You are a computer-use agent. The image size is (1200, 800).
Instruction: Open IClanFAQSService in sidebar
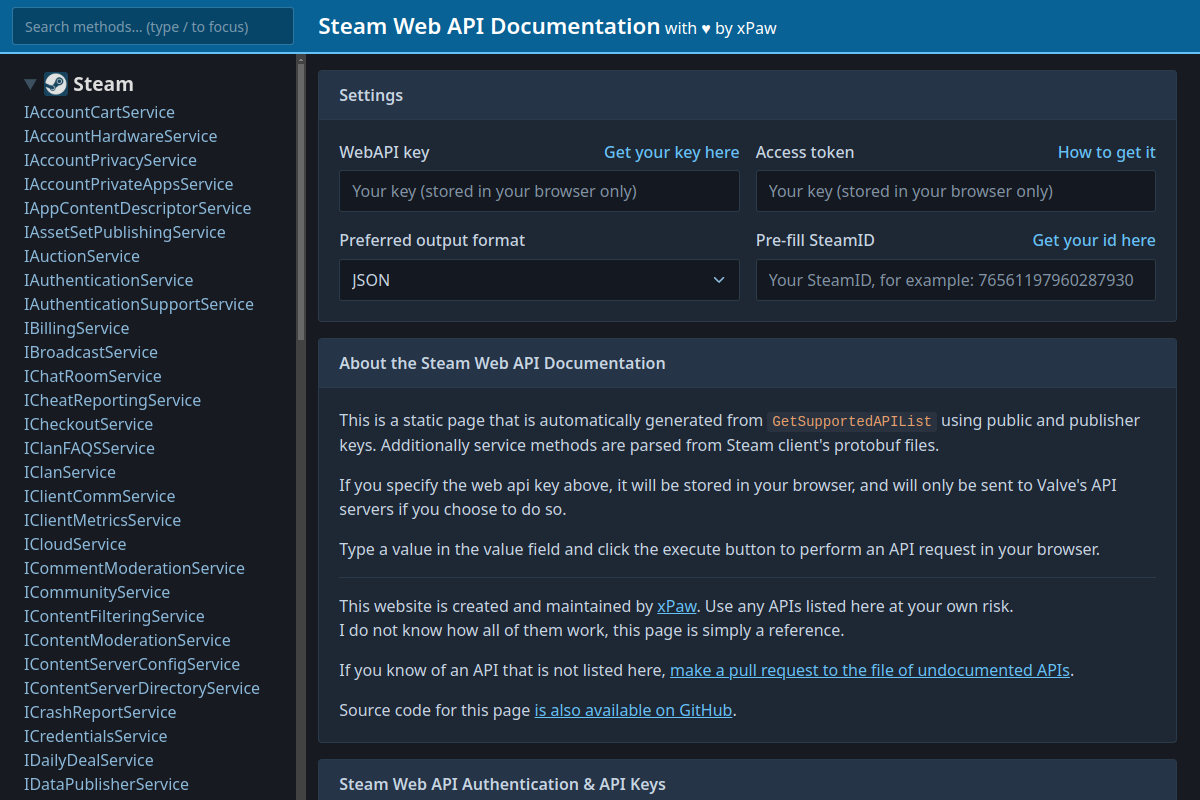click(x=89, y=448)
